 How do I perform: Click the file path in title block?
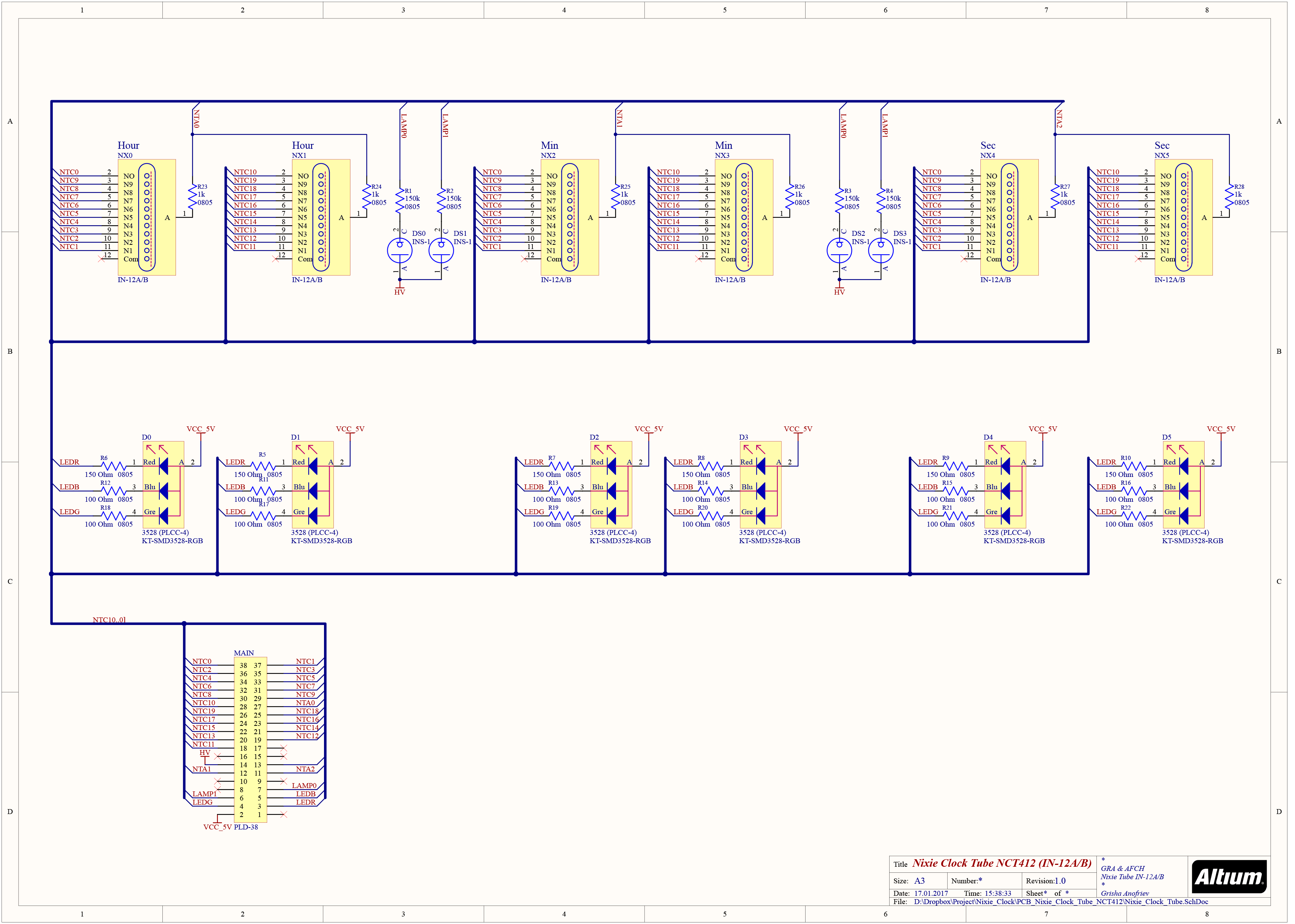click(1061, 901)
